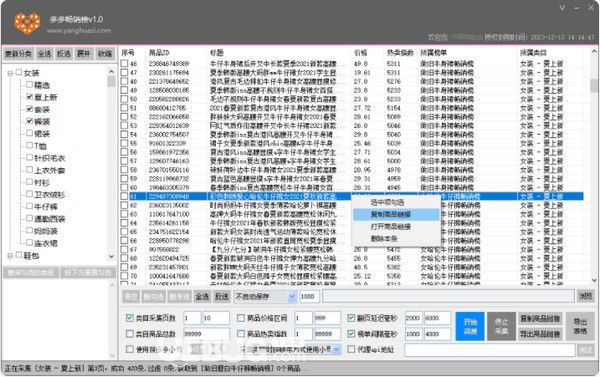Click 全选 beside the 更新分类 button
600x377 pixels.
pos(45,54)
